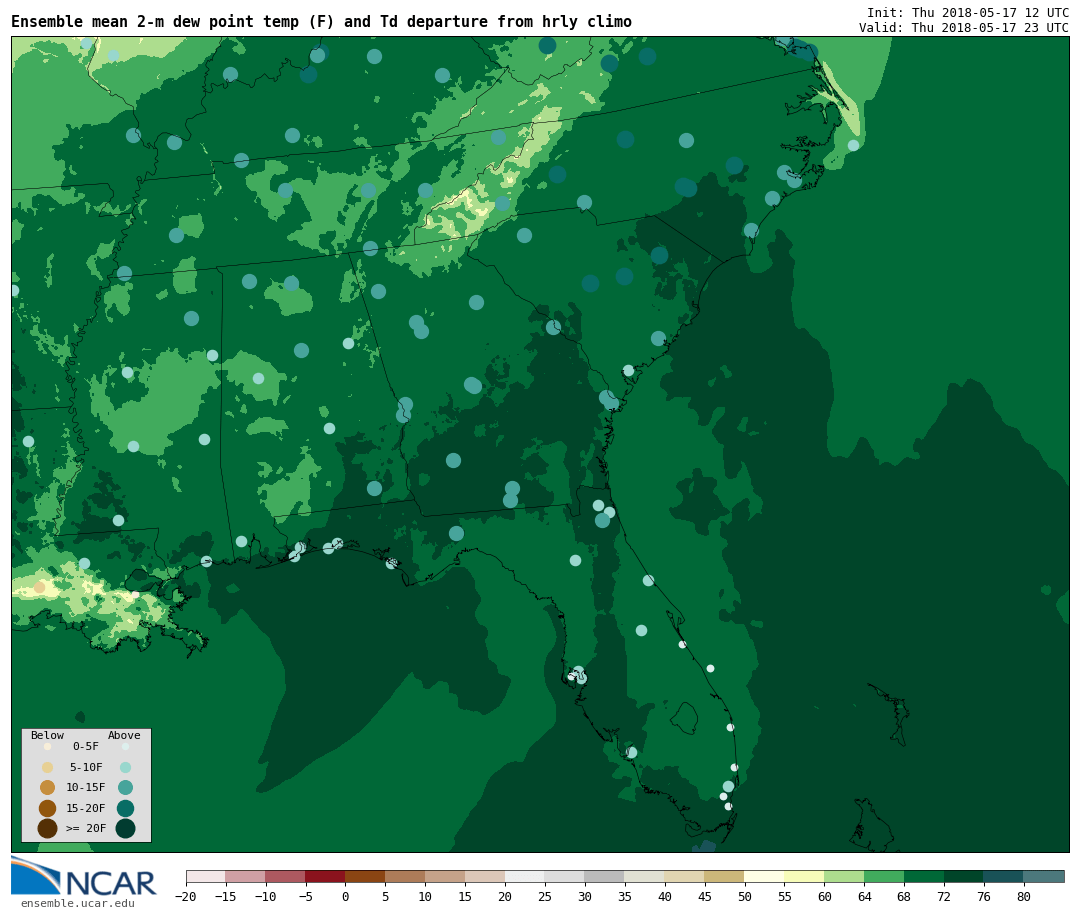The image size is (1080, 915).
Task: Click the colorbar segment above 80
Action: click(1043, 876)
